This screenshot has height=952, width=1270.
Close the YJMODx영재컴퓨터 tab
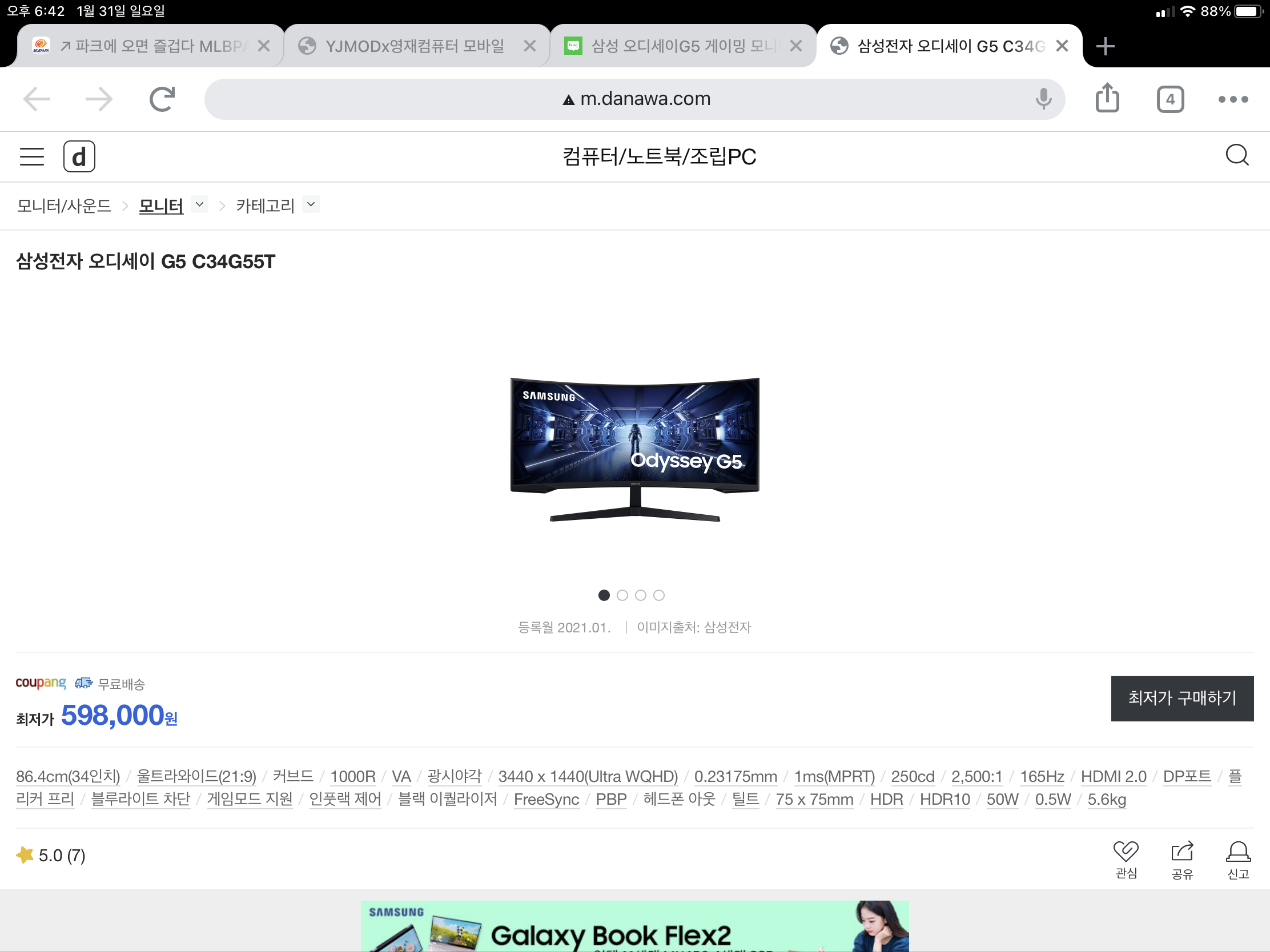529,46
